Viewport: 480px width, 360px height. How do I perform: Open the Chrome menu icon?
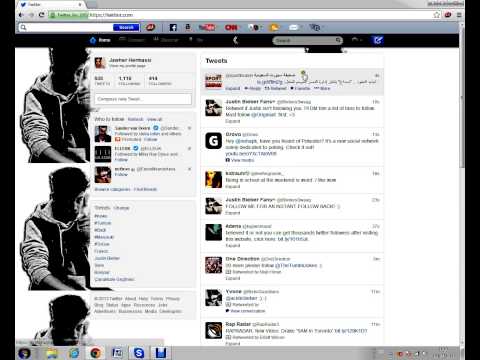point(459,15)
